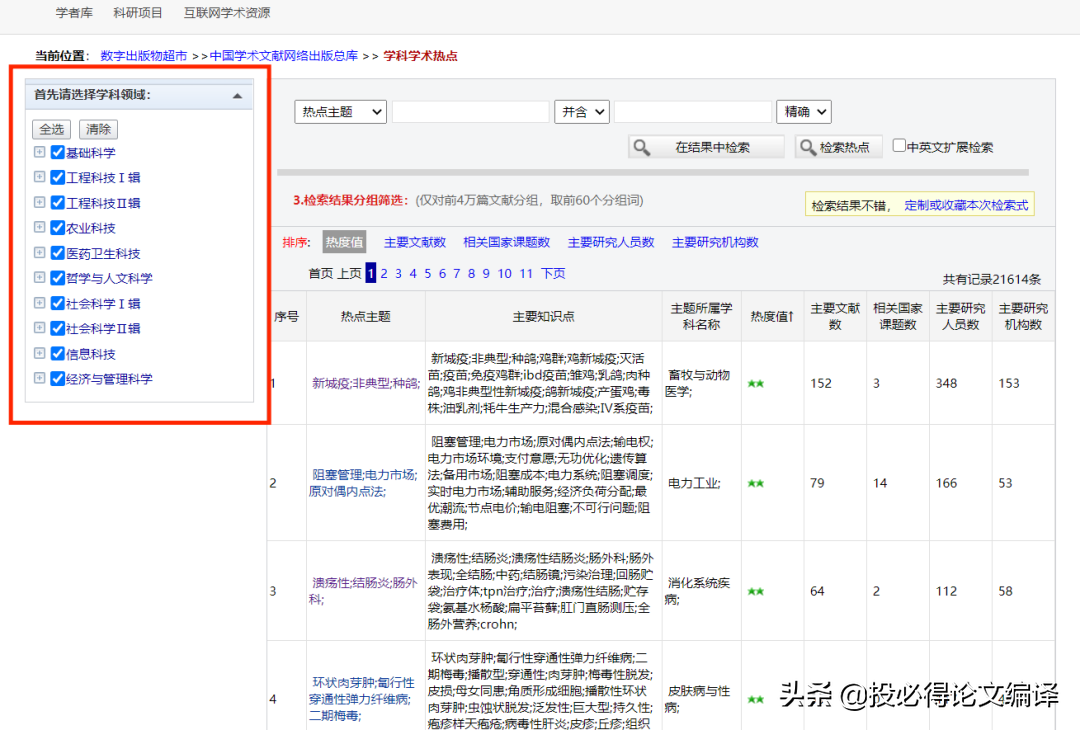Open the 学者库 menu item

tap(75, 13)
